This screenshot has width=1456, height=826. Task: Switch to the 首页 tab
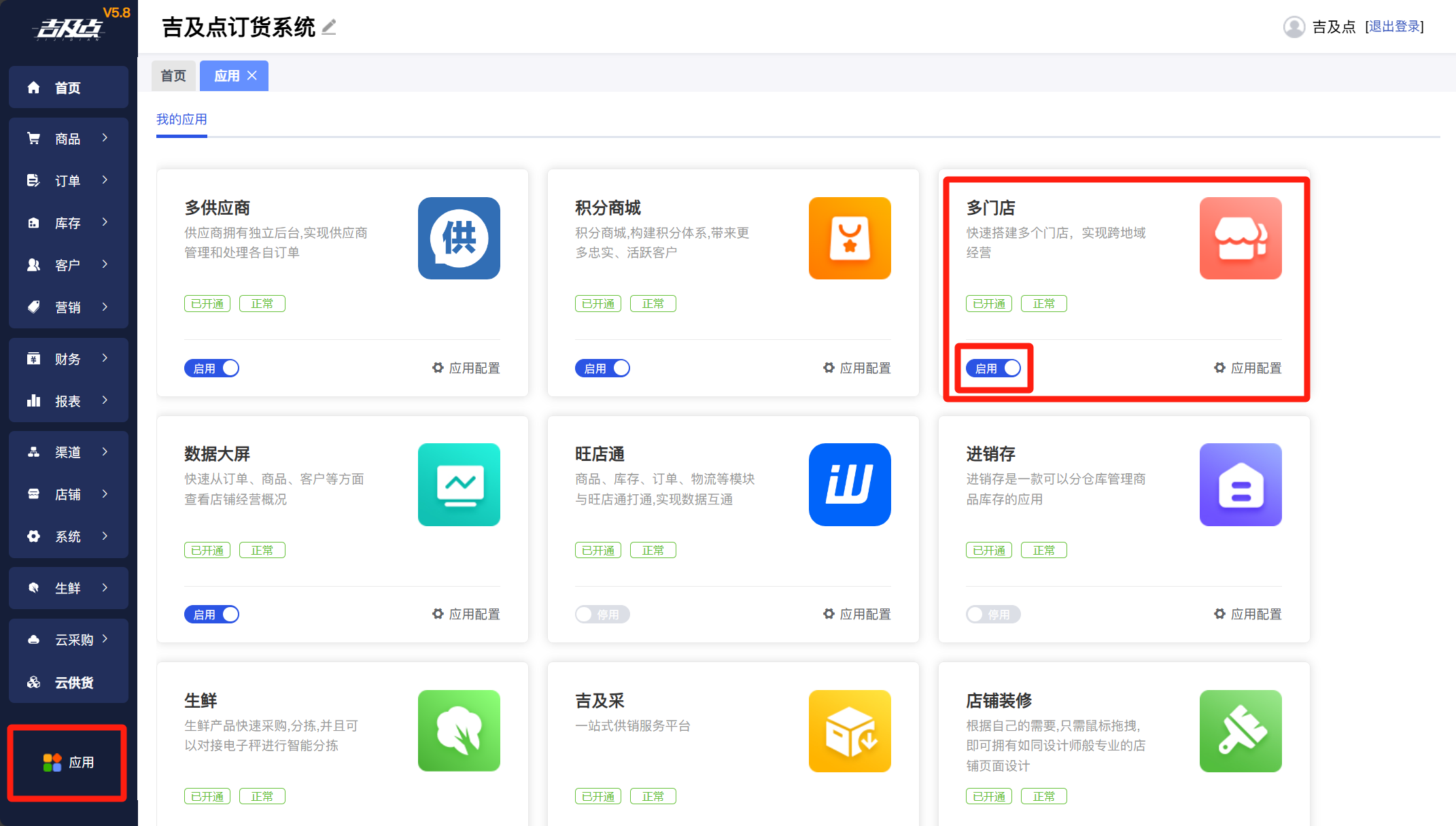pyautogui.click(x=173, y=75)
